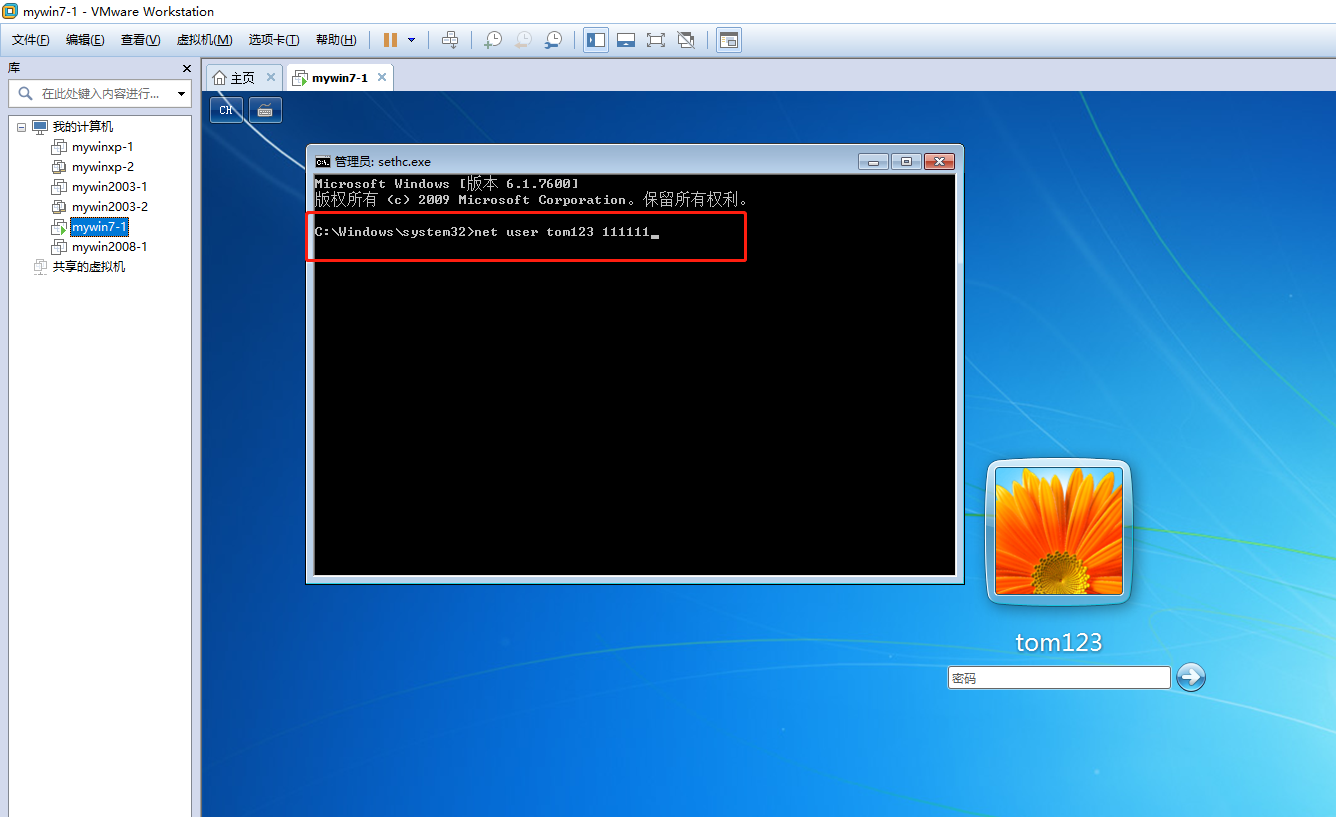Select 我的计算机 in the library

click(83, 127)
